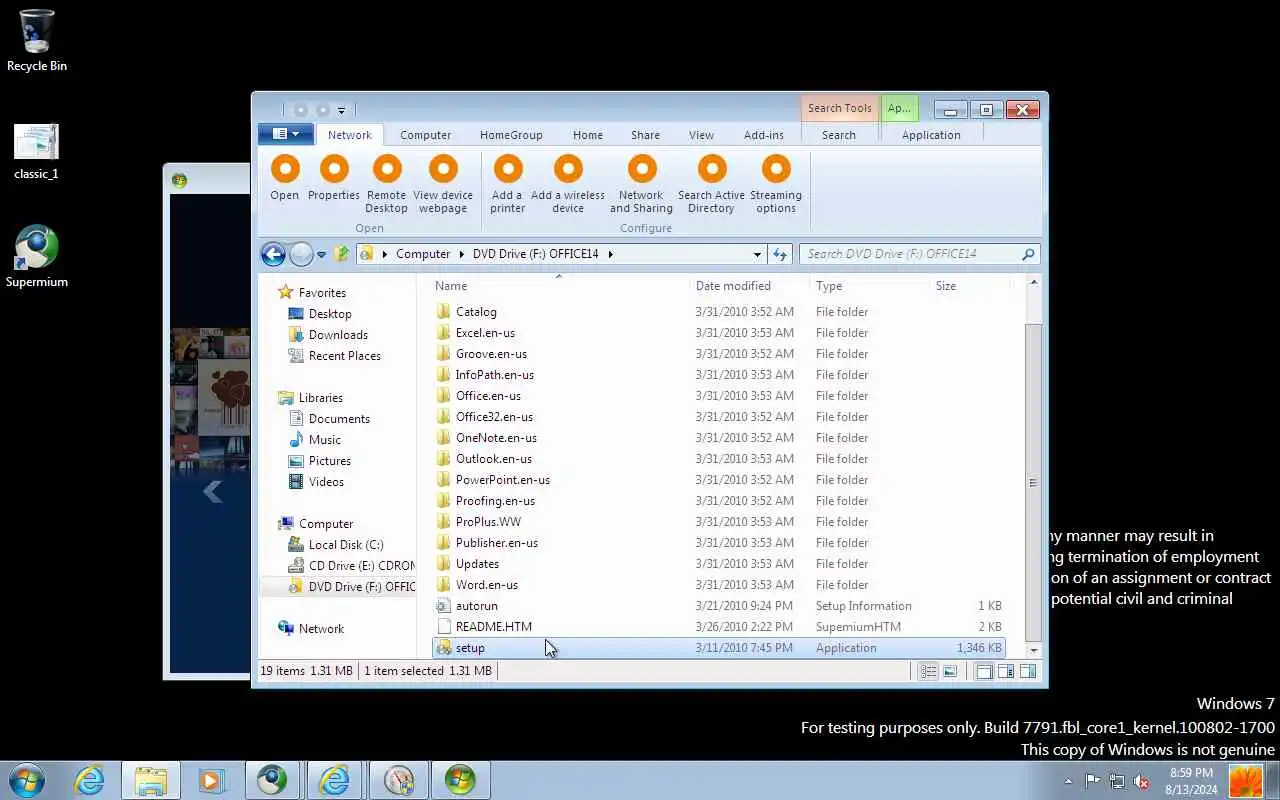Select the classic_1 desktop icon

tap(37, 152)
